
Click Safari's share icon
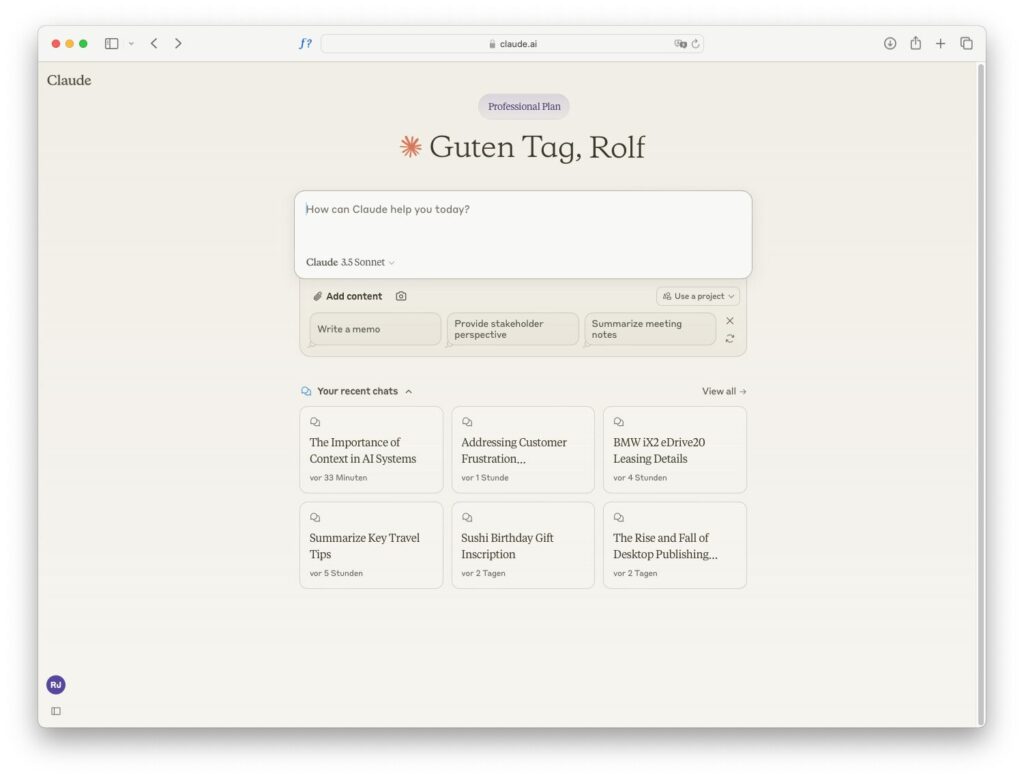(x=916, y=43)
